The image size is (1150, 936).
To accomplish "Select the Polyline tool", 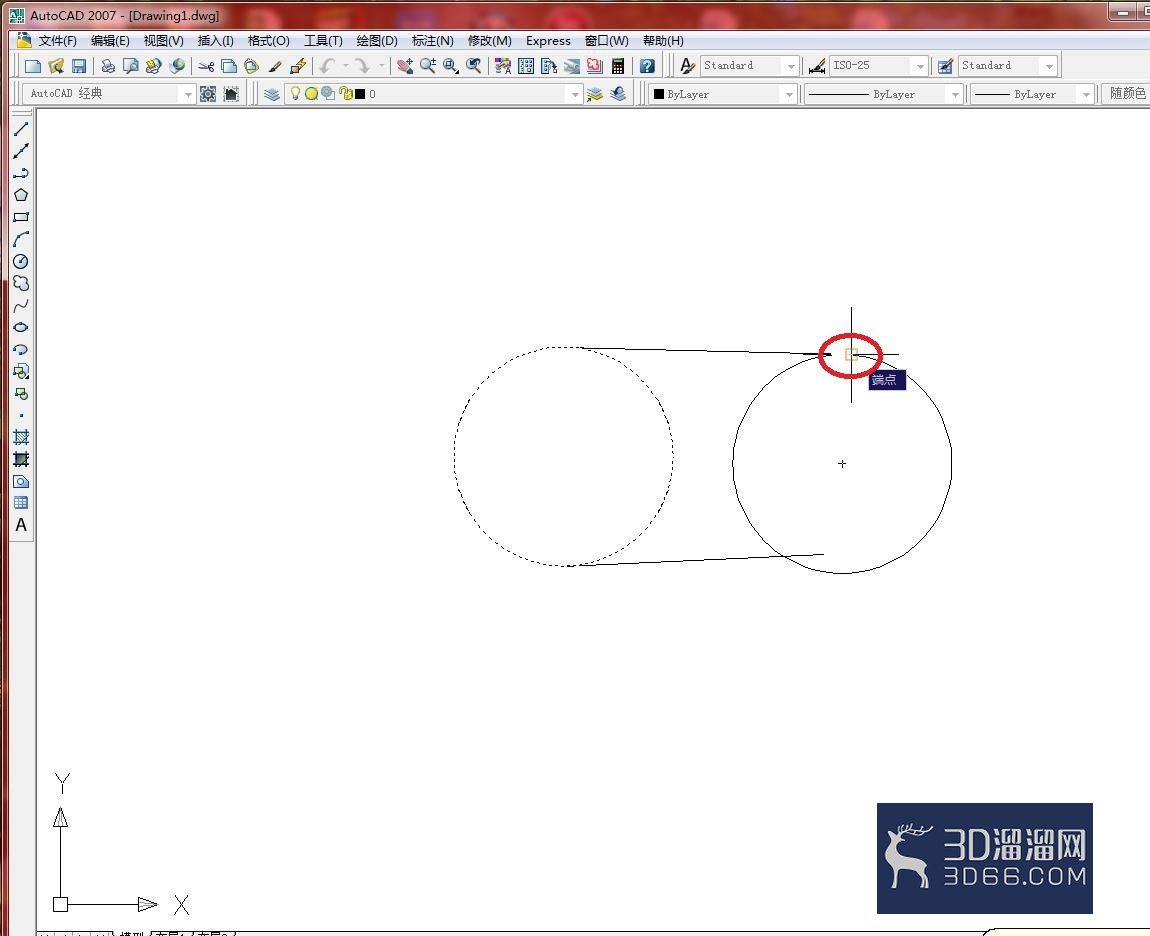I will [21, 173].
